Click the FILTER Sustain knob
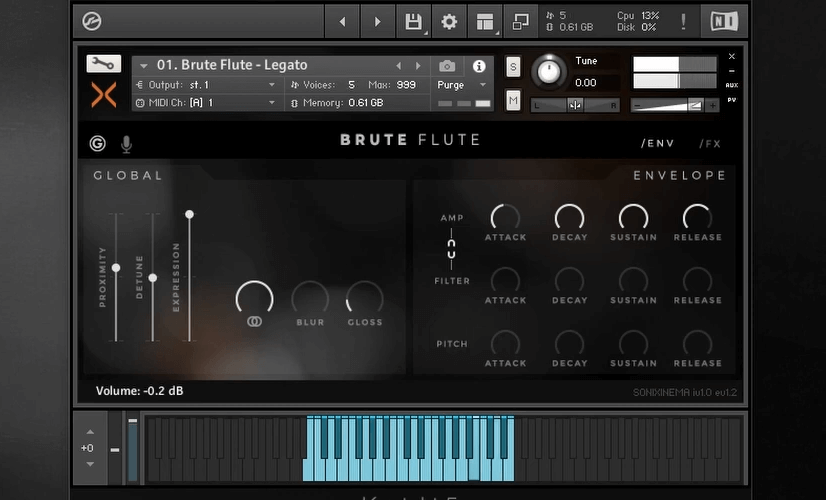The width and height of the screenshot is (826, 500). [633, 281]
